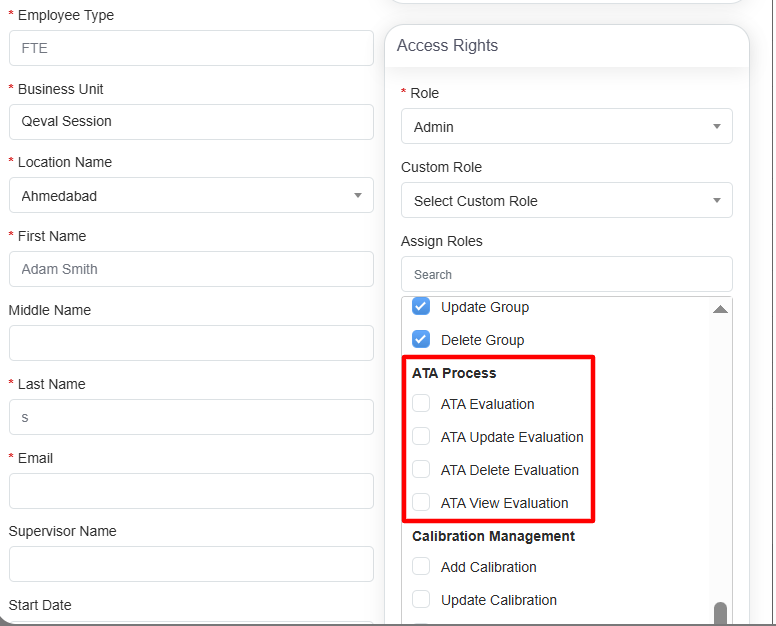Select the Last Name input field
The width and height of the screenshot is (776, 626).
click(190, 417)
